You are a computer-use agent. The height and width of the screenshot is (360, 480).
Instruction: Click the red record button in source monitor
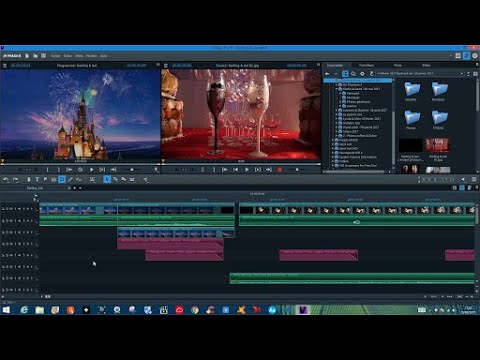pos(280,170)
